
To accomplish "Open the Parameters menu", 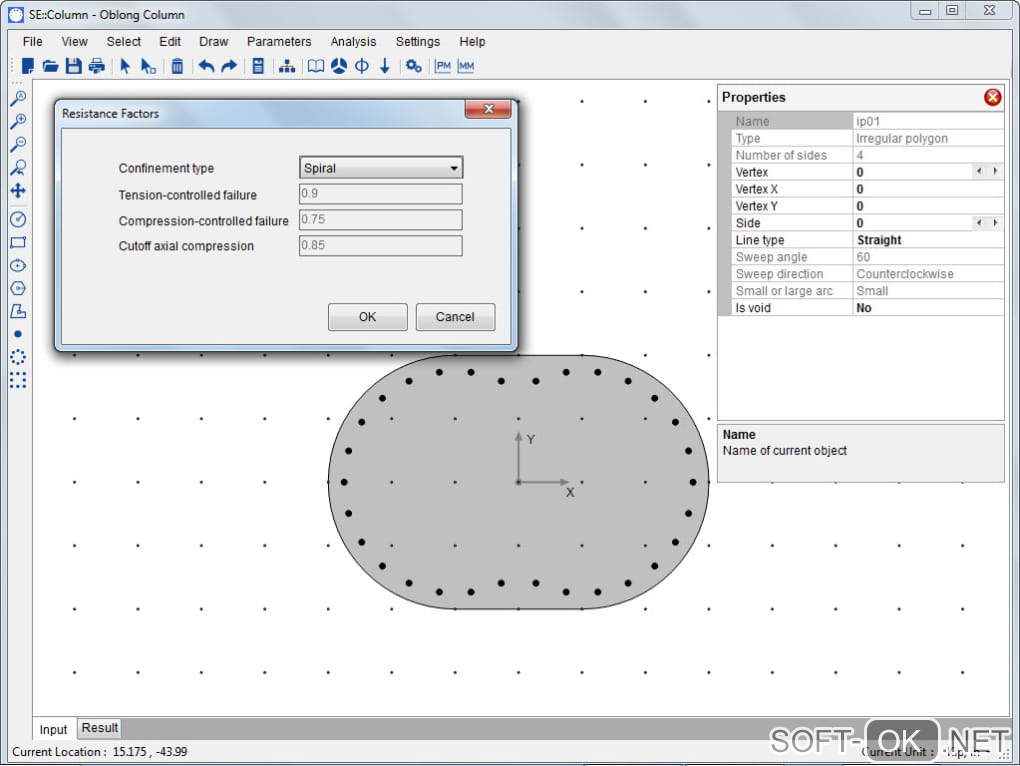I will (279, 42).
